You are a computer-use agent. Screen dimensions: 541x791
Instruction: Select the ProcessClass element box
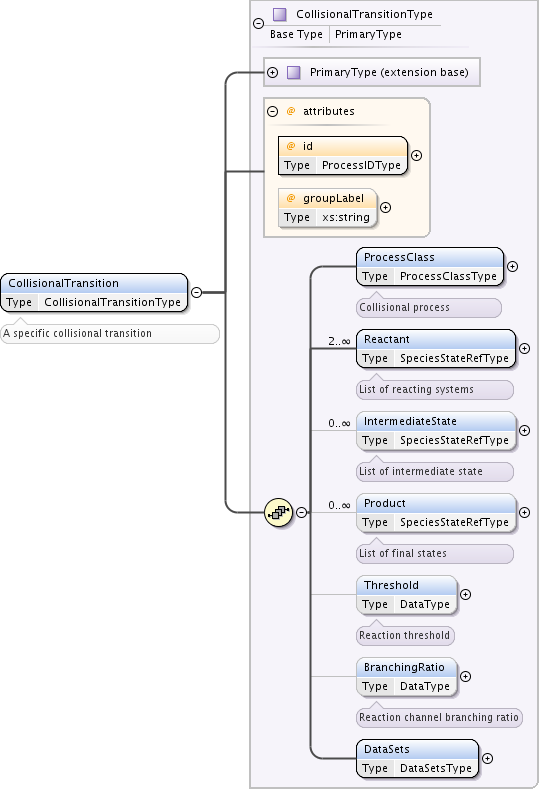point(430,266)
